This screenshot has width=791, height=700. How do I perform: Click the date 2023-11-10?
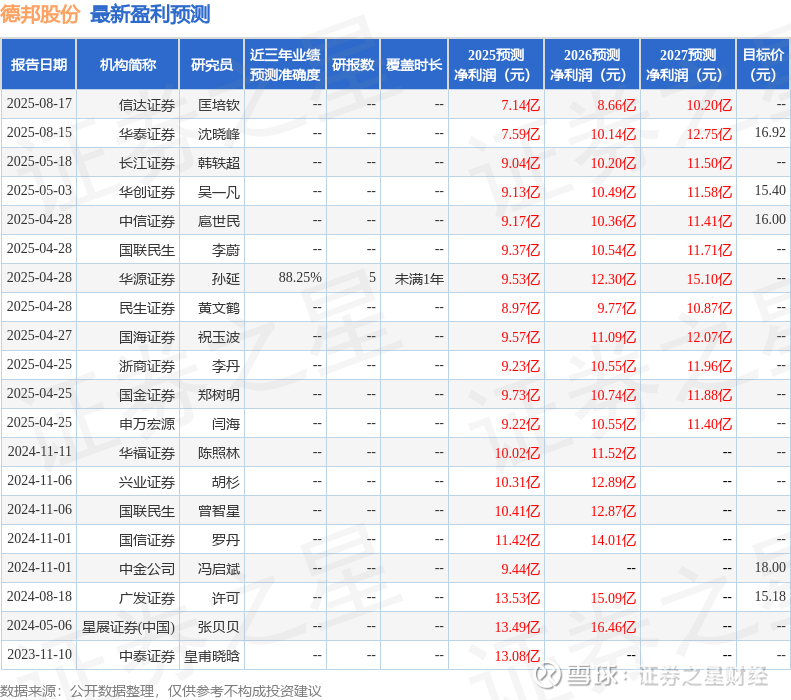[x=39, y=655]
